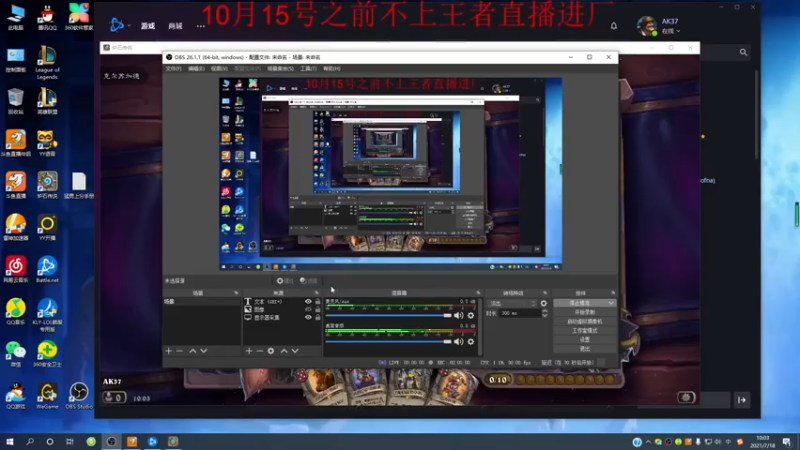This screenshot has height=450, width=800.
Task: Open the WeChat desktop shortcut
Action: coord(16,354)
